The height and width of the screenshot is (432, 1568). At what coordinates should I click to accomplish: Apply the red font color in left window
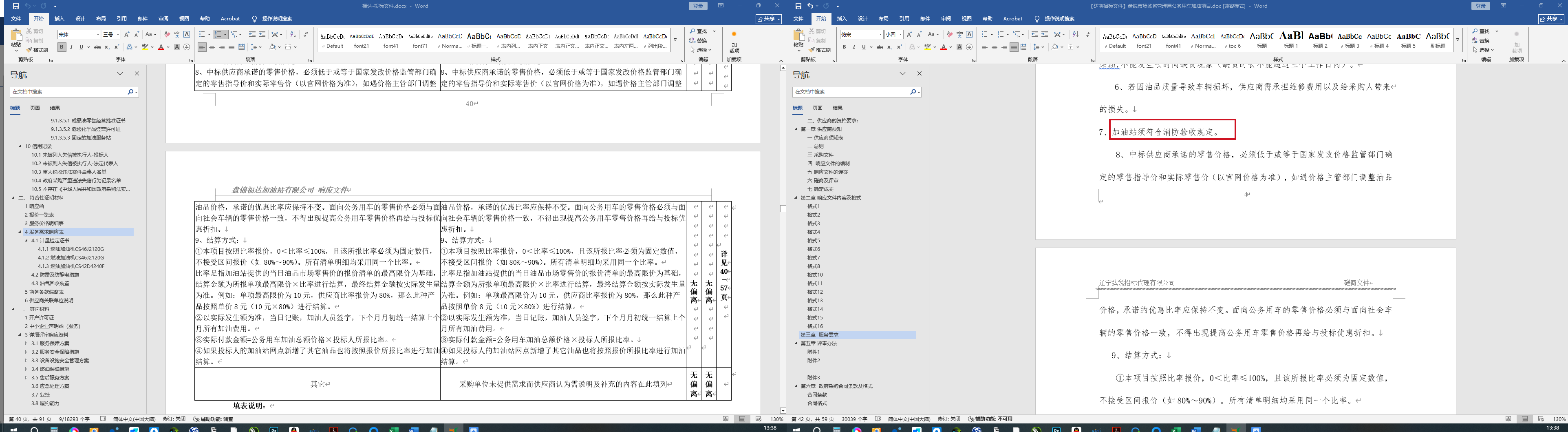tap(161, 47)
